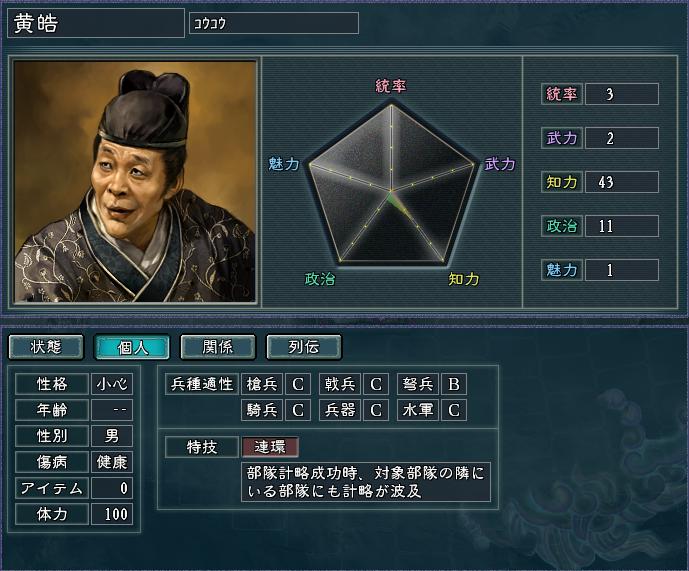
Task: Click the 体力 value 100
Action: [x=112, y=514]
